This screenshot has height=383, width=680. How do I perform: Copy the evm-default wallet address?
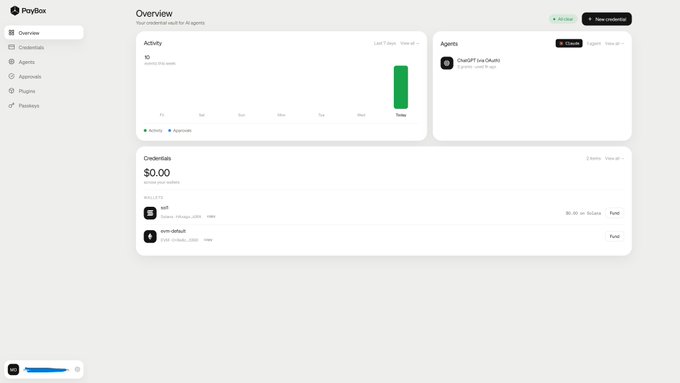(208, 240)
